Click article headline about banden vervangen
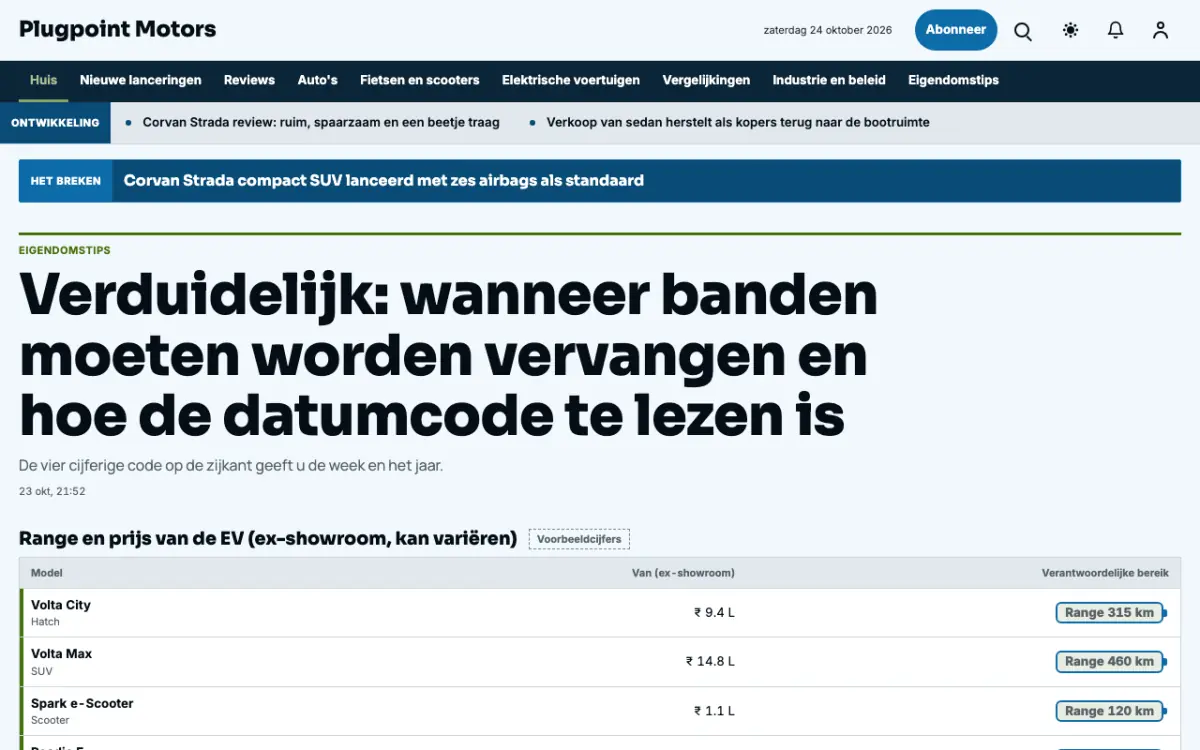The height and width of the screenshot is (750, 1200). point(448,354)
